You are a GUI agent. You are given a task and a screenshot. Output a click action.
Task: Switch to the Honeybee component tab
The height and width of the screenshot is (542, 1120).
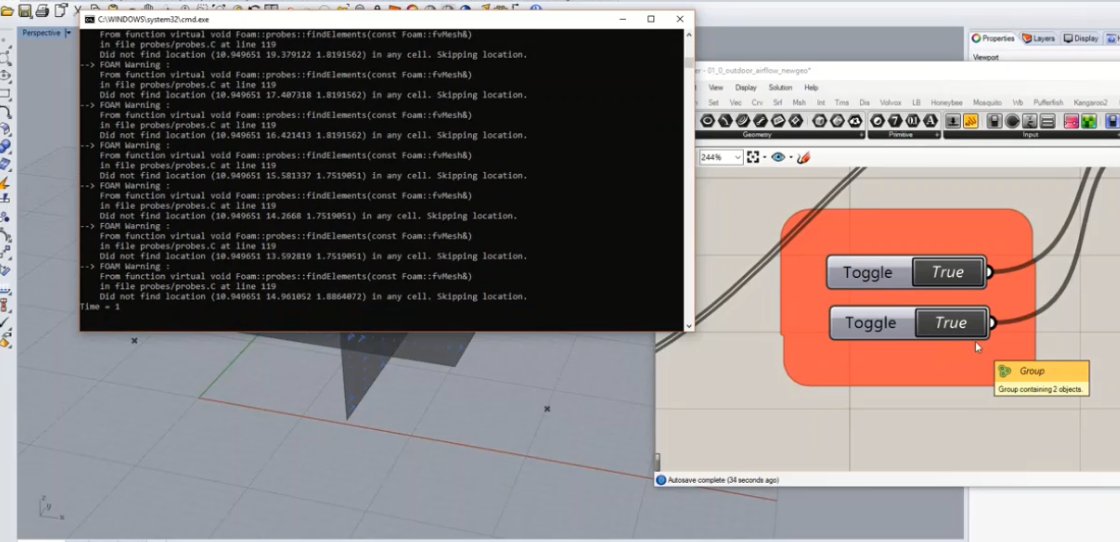946,103
